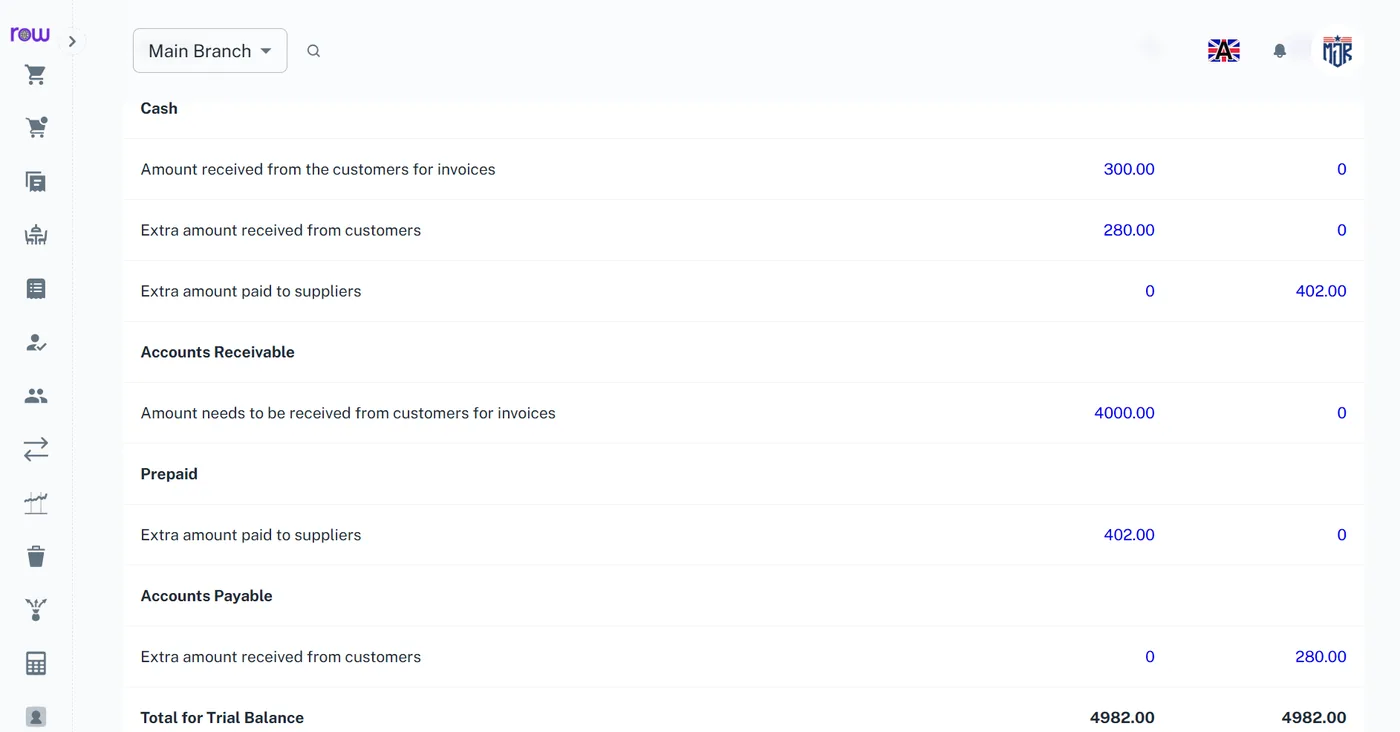Open the line chart sidebar icon

coord(36,503)
